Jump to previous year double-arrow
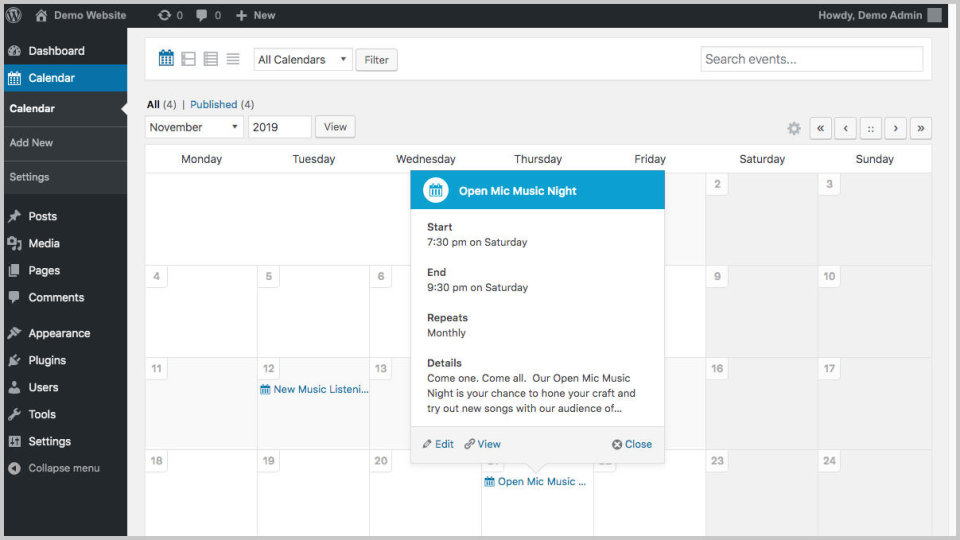960x540 pixels. (x=821, y=128)
